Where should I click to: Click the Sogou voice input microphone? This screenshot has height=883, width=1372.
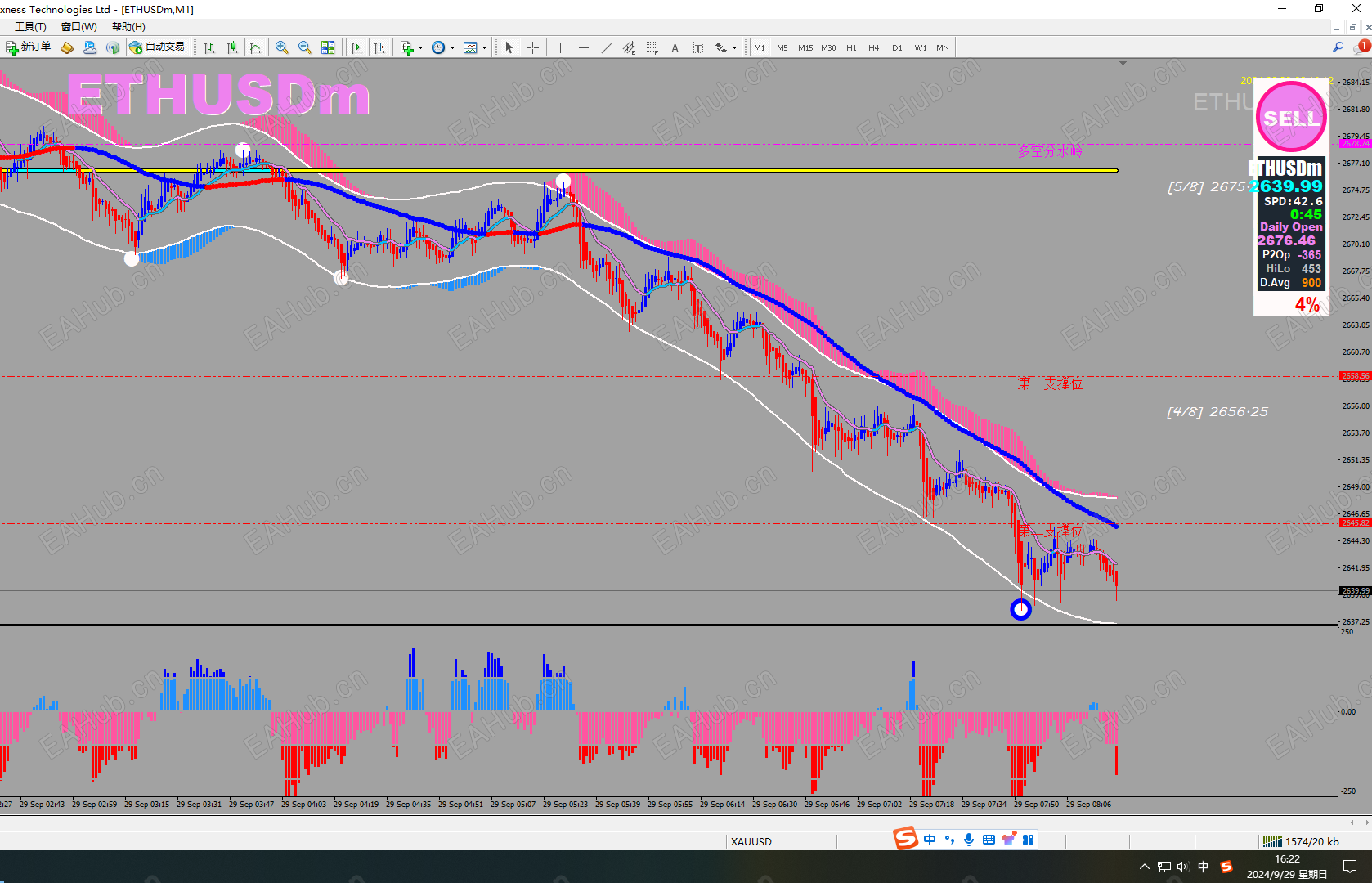[x=969, y=840]
